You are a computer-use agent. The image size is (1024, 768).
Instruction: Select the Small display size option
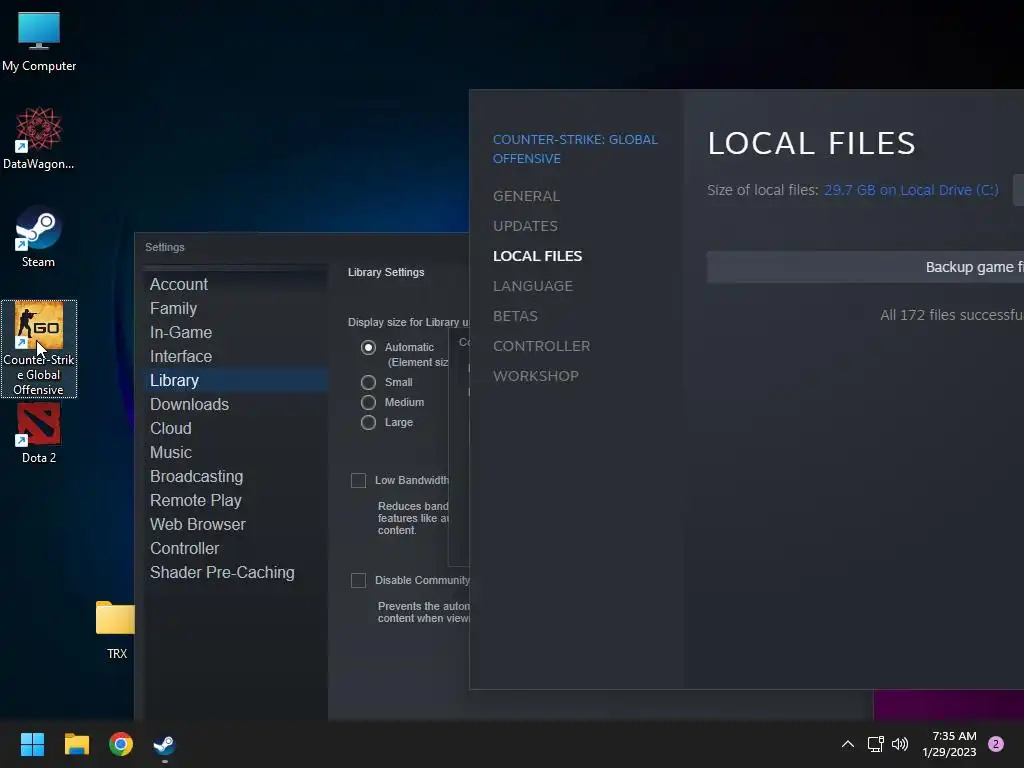(368, 382)
